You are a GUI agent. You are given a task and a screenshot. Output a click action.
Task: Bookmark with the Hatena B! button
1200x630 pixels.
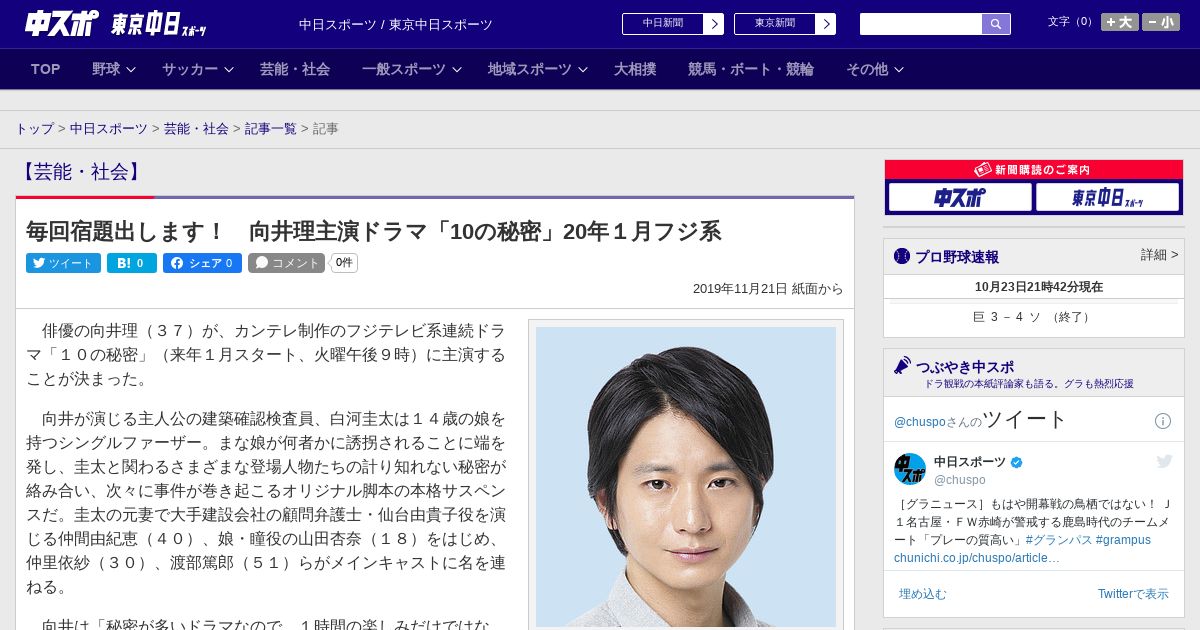[x=131, y=263]
